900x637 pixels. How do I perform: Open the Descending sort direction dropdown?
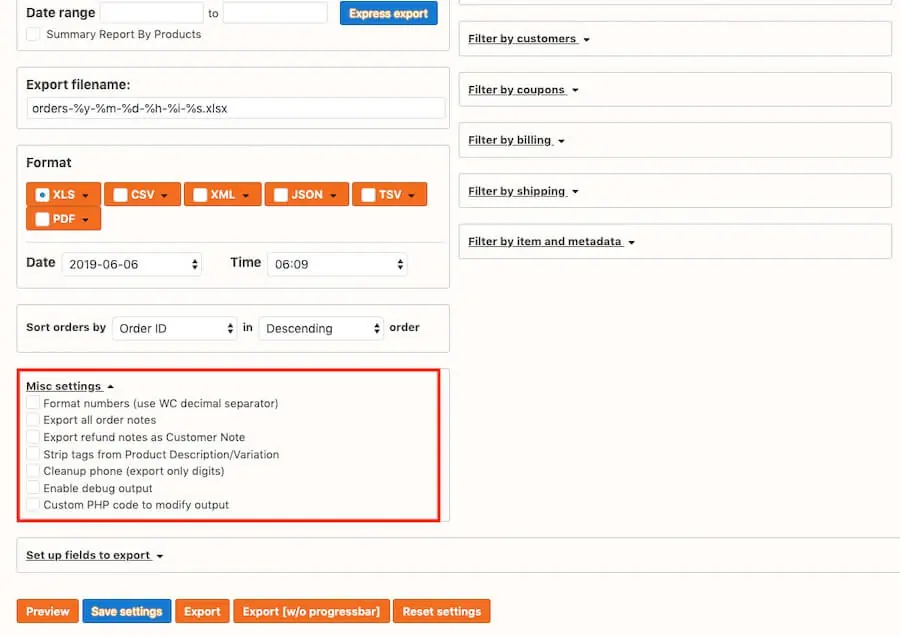pos(321,328)
